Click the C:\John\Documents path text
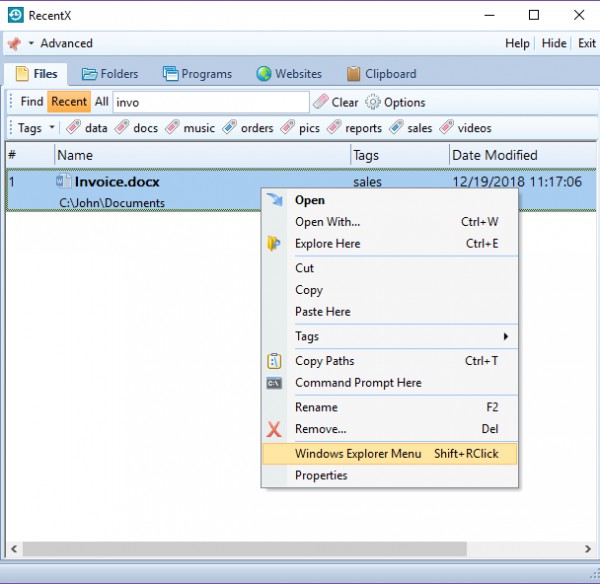This screenshot has width=600, height=584. point(112,203)
